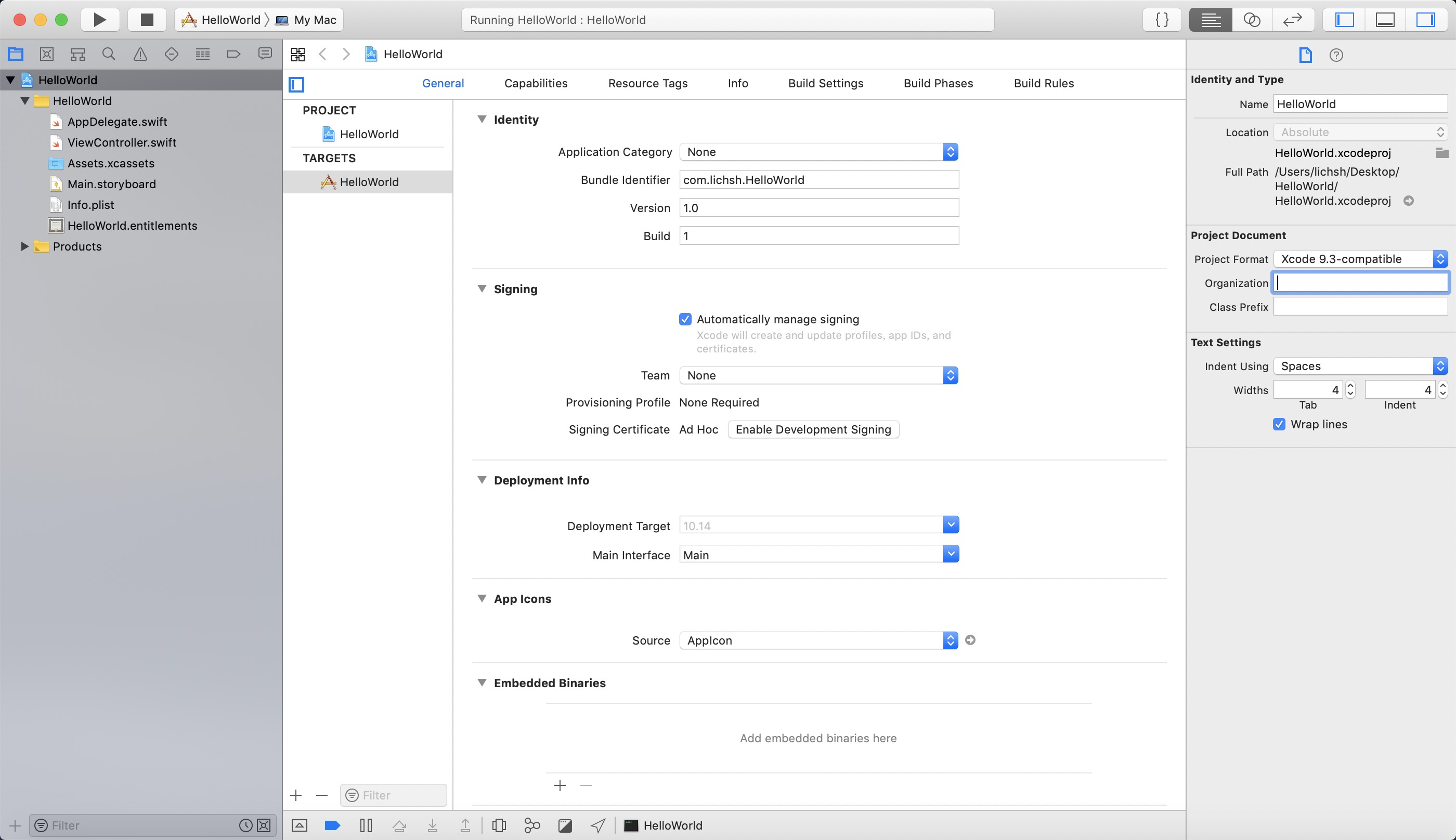1456x840 pixels.
Task: Toggle Automatically manage signing checkbox
Action: pos(685,319)
